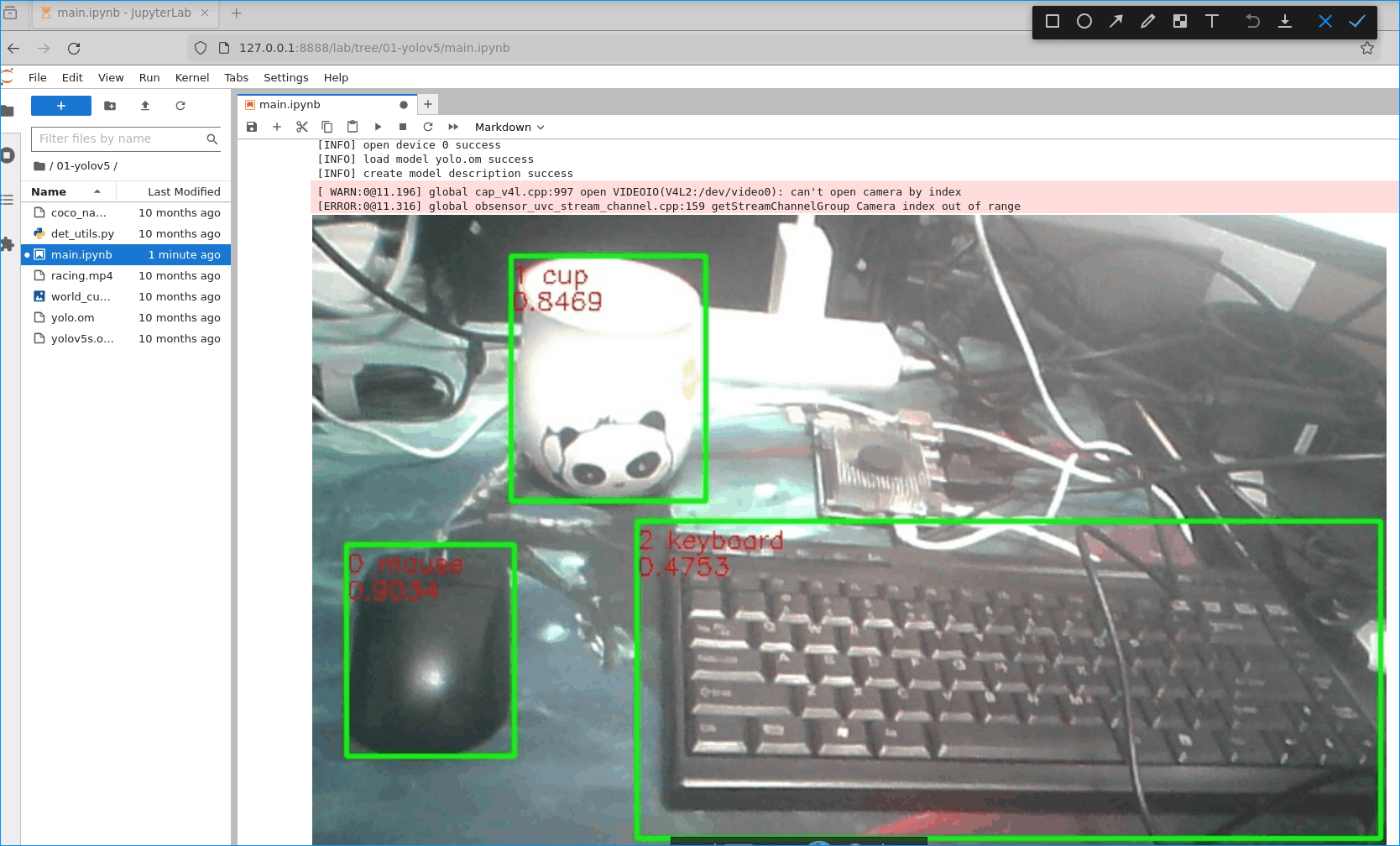Click the upload files icon
1400x846 pixels.
tap(145, 106)
